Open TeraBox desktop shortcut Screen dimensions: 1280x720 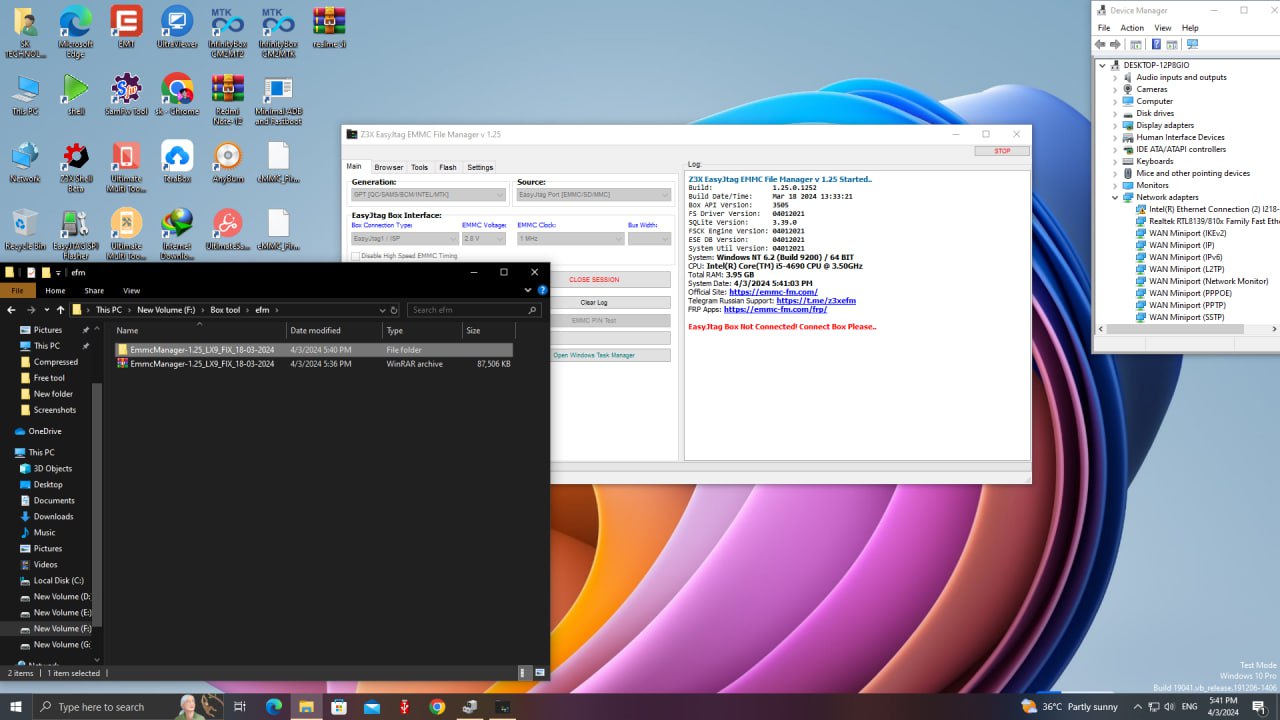click(x=177, y=162)
